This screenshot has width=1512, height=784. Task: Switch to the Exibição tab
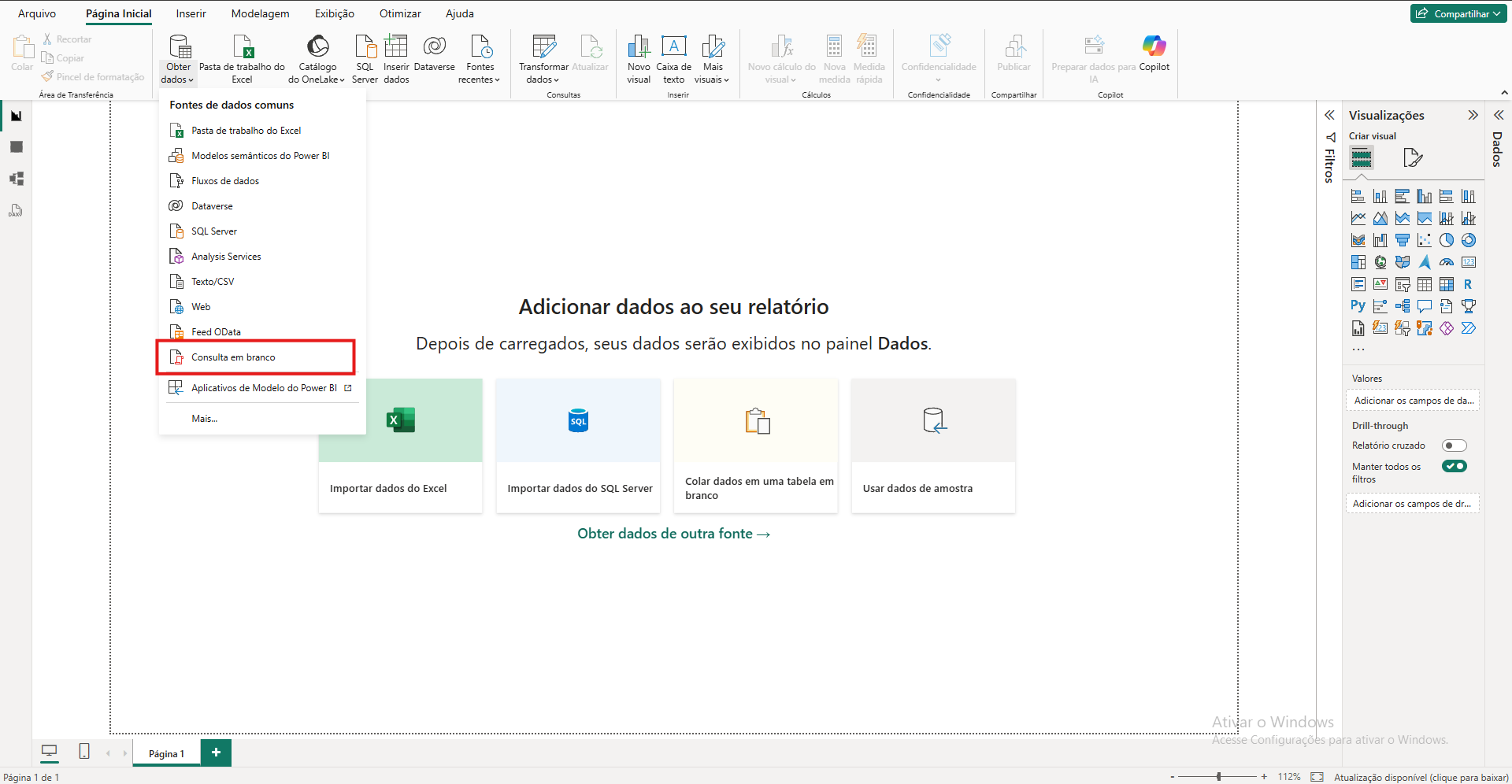pos(335,13)
